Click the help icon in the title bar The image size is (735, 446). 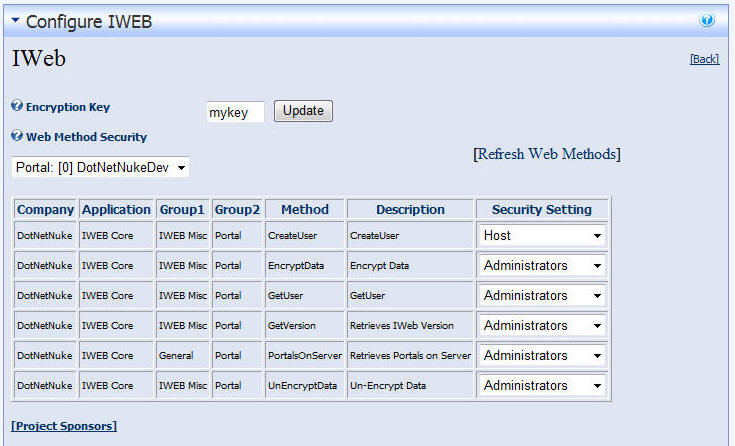point(707,20)
